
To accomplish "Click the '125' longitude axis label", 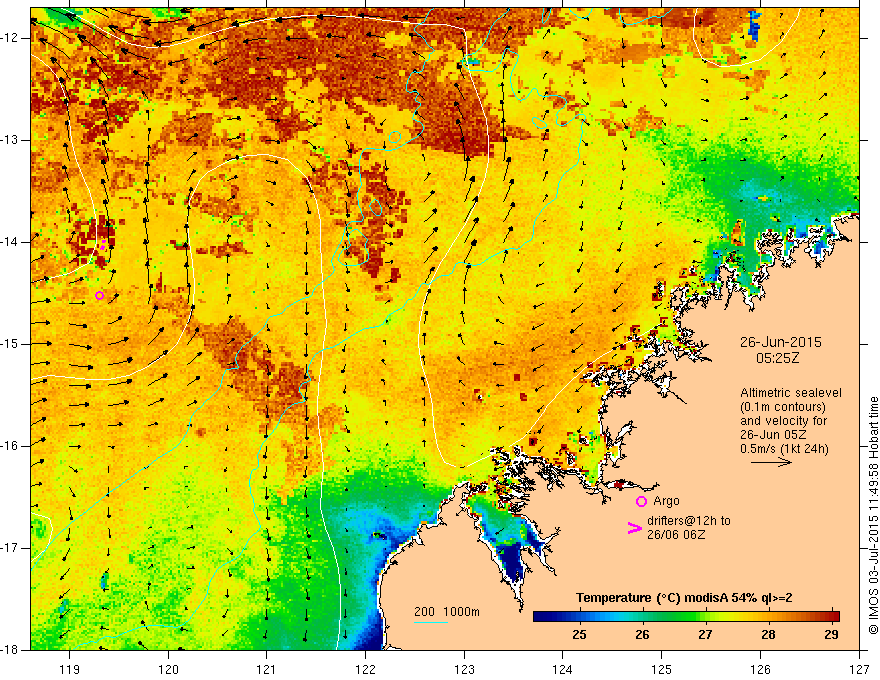I will 662,669.
